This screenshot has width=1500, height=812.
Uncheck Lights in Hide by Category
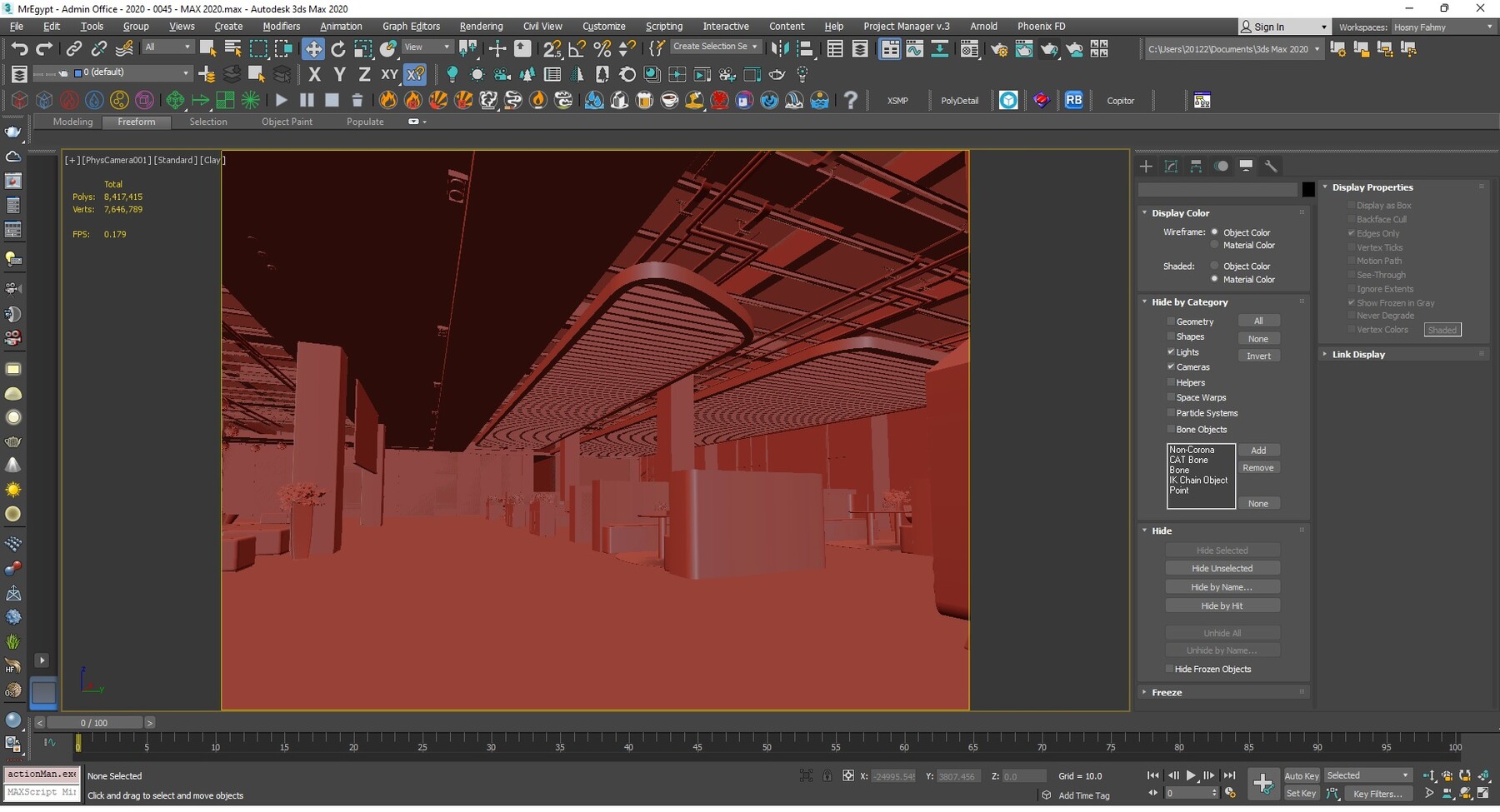(1171, 352)
